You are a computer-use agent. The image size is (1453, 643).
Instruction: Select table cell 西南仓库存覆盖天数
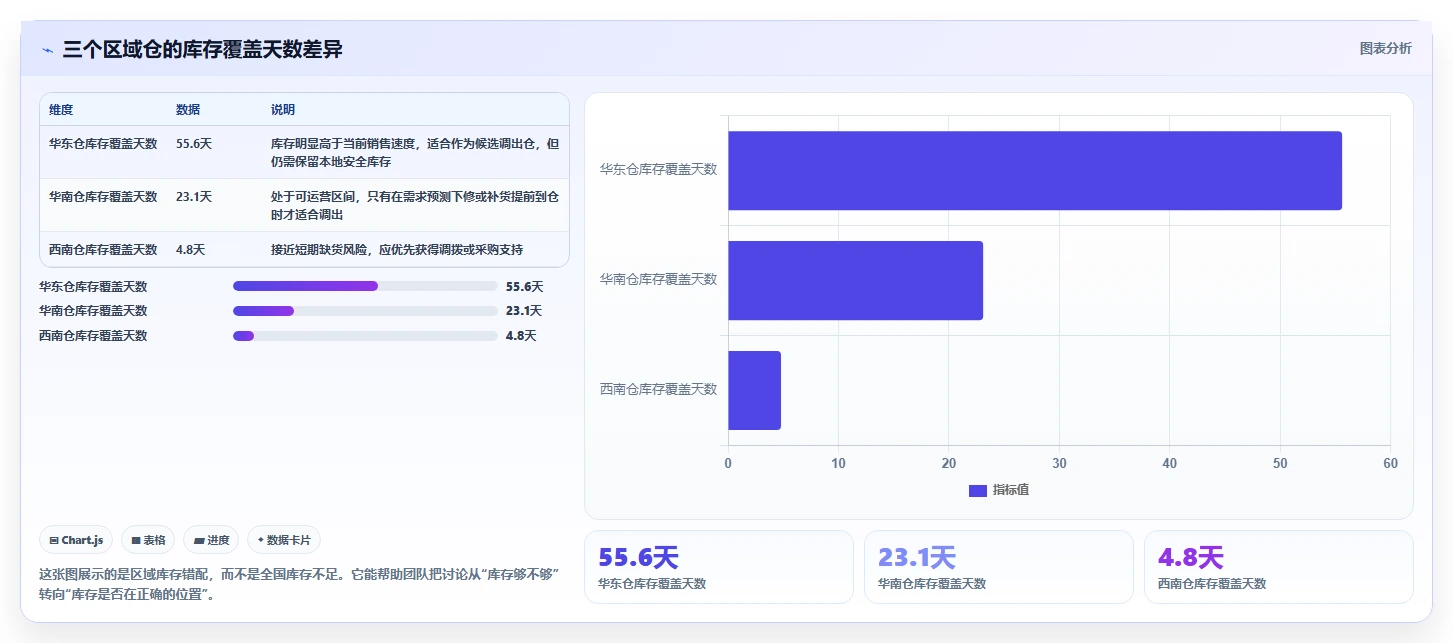point(103,250)
